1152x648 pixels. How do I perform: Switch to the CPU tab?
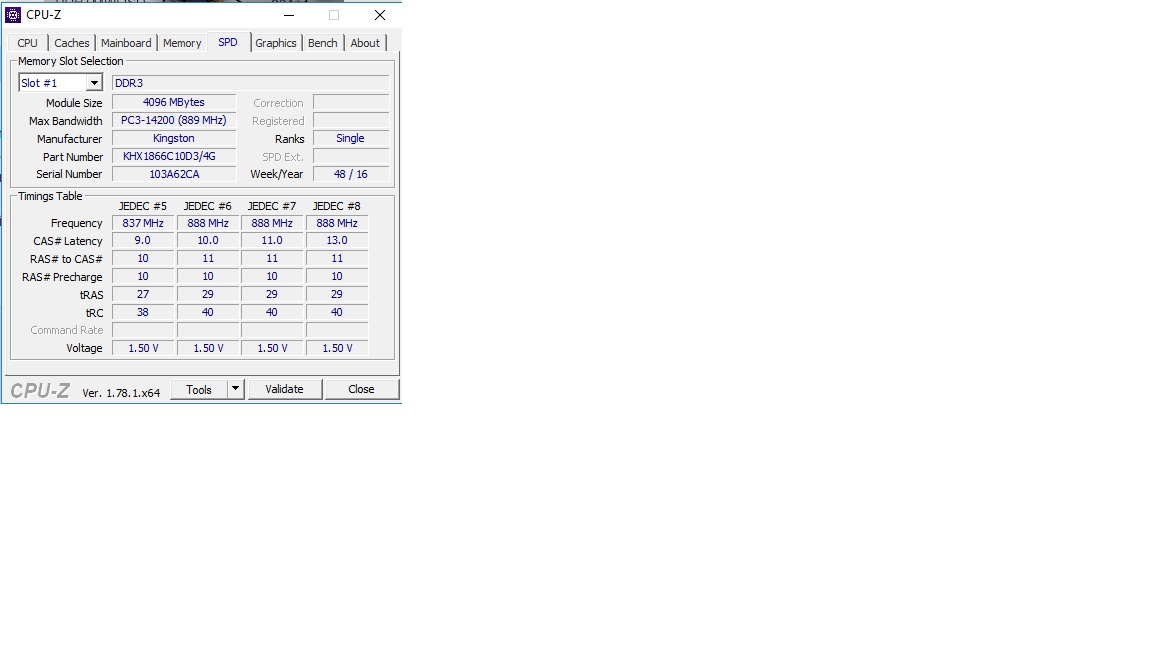coord(27,43)
